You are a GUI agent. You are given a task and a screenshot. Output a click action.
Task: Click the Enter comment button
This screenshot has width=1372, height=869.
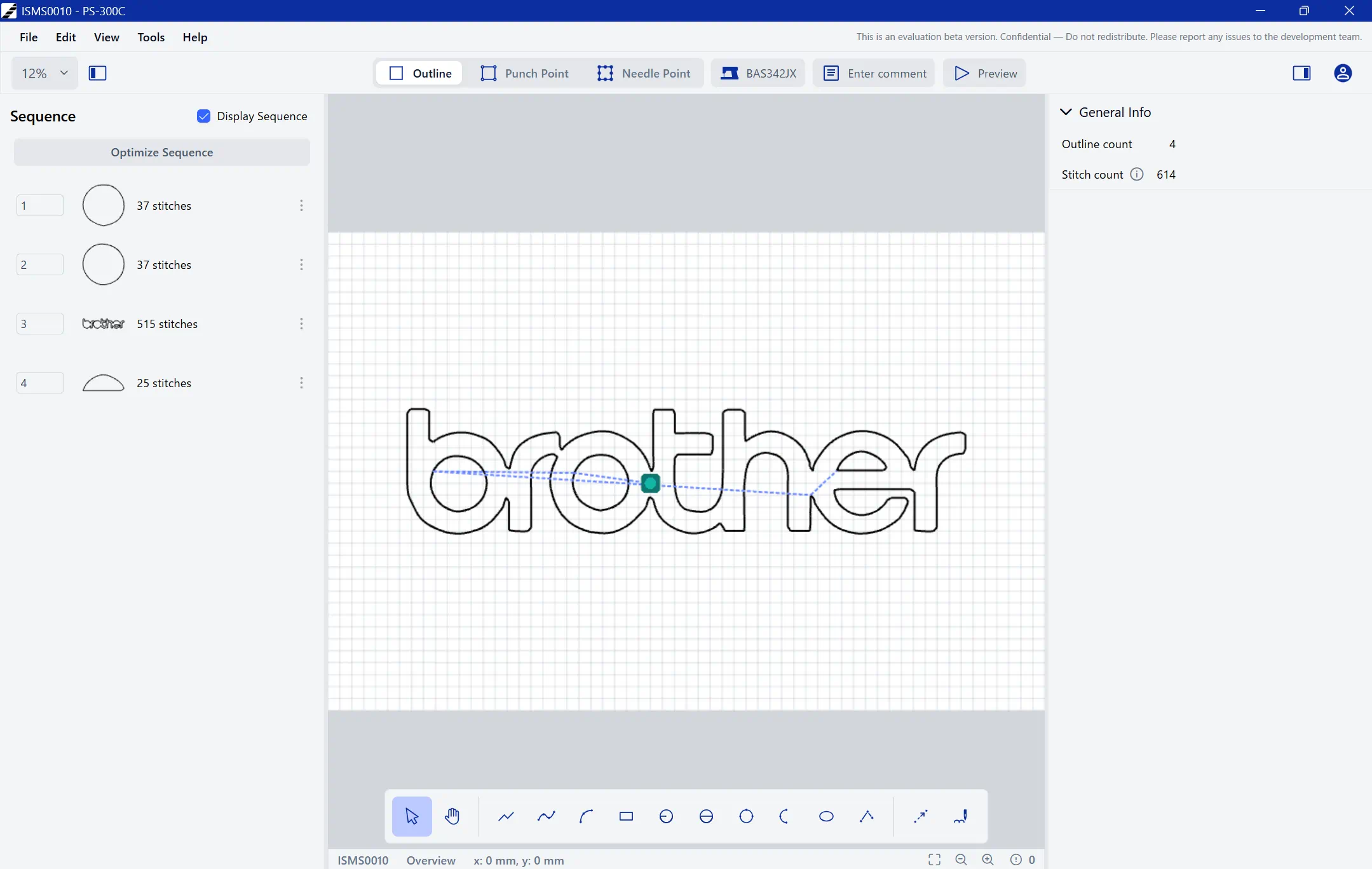(874, 73)
